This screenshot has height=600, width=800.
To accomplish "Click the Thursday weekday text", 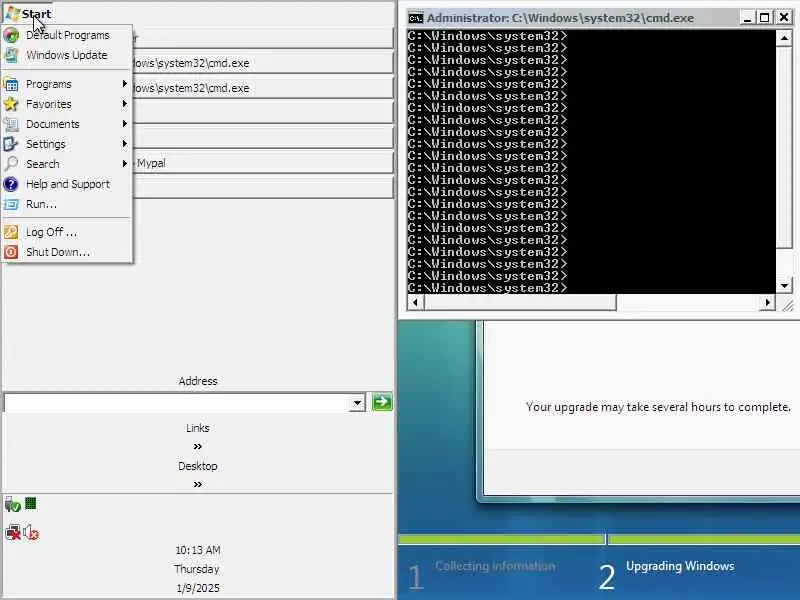I will coord(197,569).
